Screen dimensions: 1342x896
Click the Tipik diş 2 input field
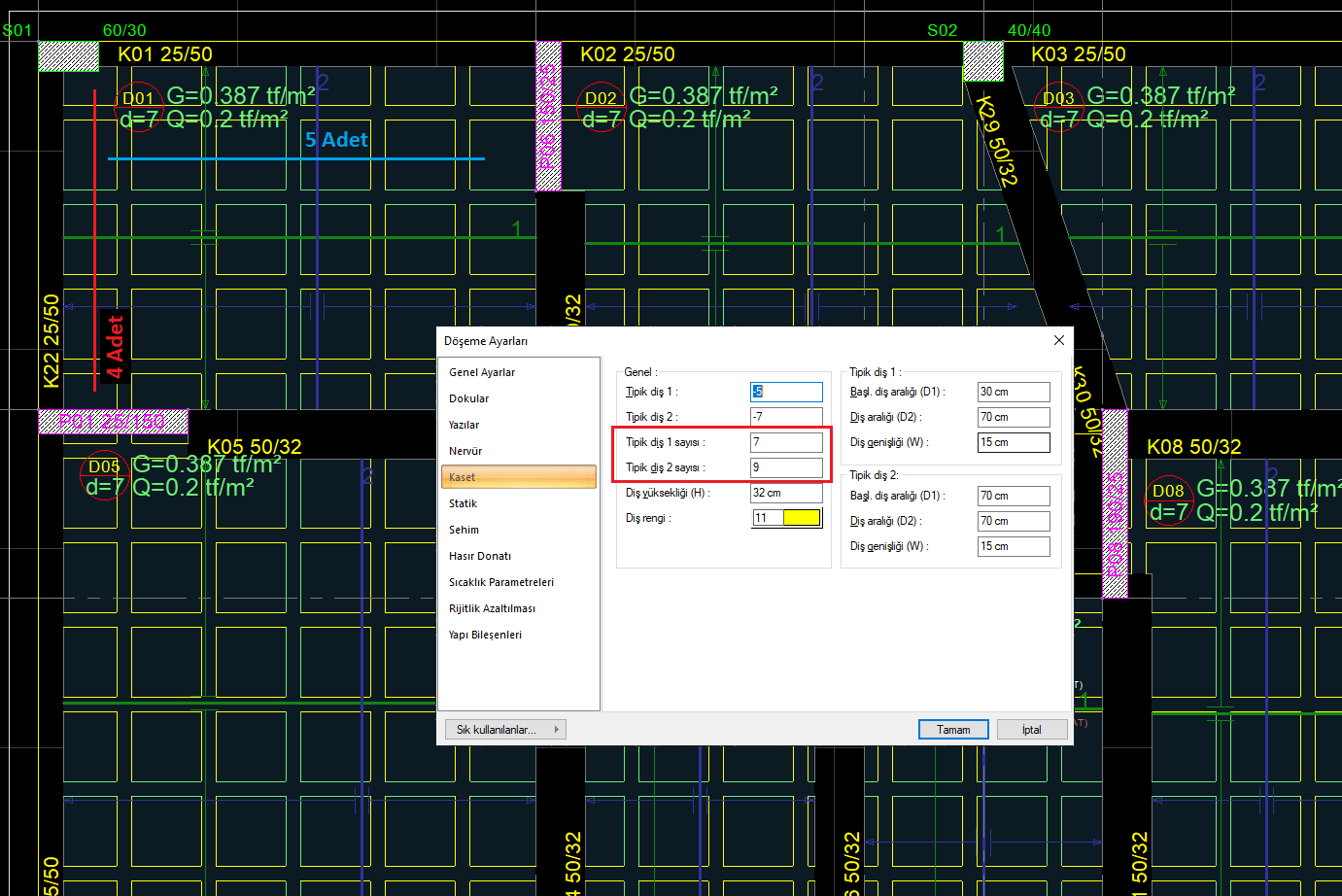[x=786, y=417]
